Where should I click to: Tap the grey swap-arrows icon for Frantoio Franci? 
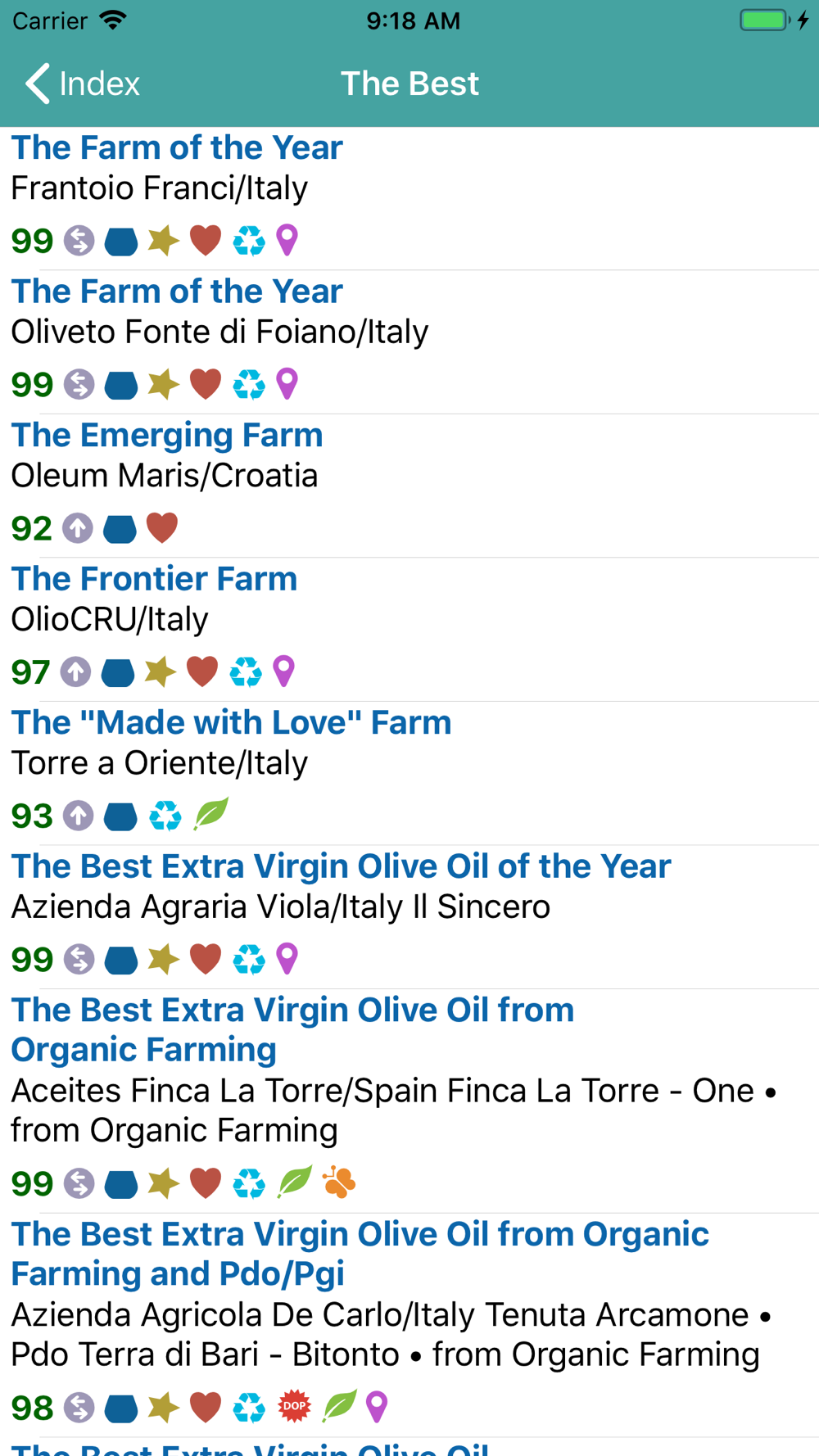point(79,241)
